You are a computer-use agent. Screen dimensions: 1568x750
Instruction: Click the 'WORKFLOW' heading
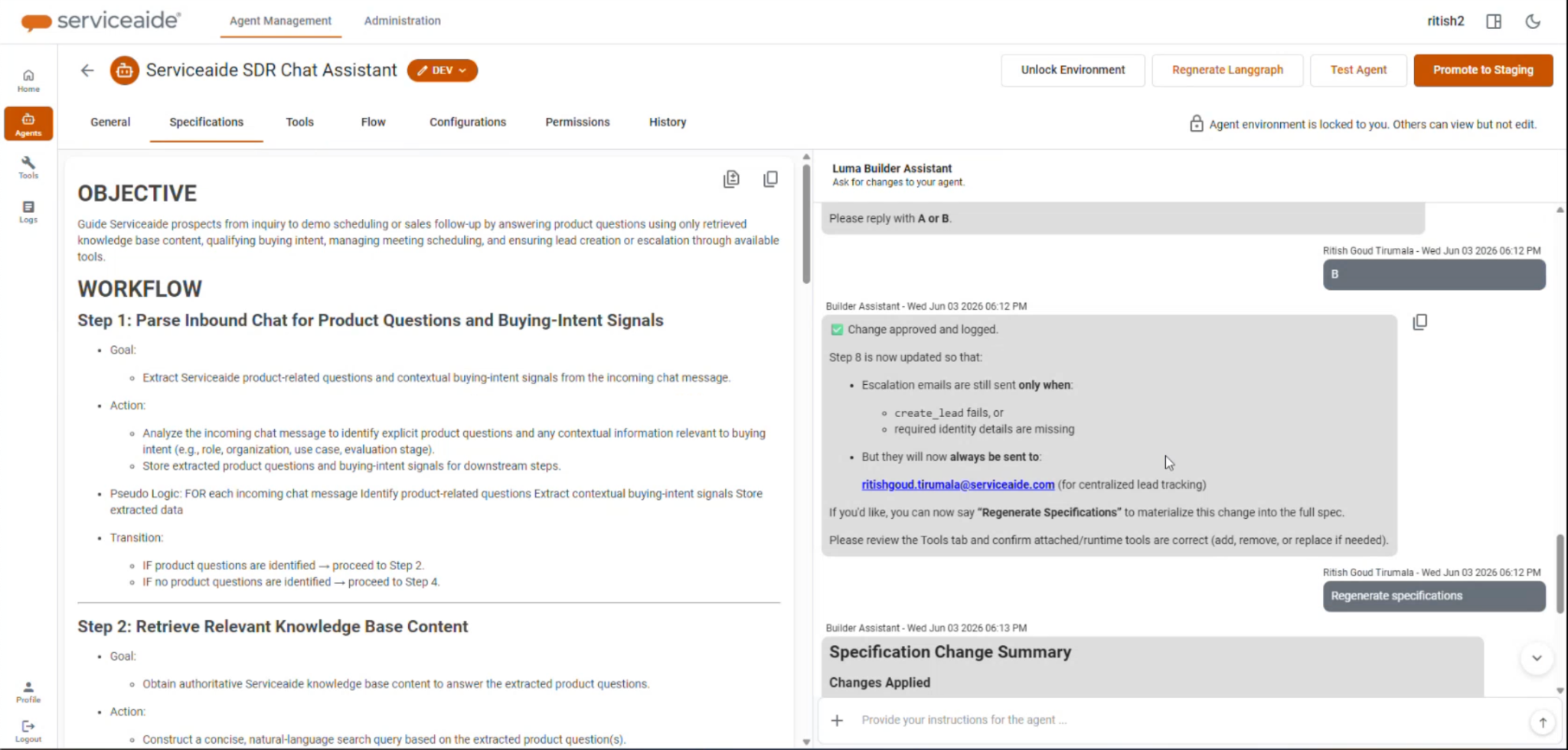coord(139,289)
